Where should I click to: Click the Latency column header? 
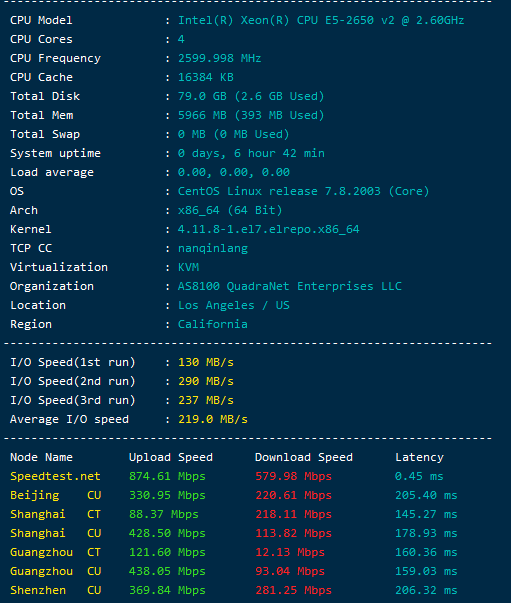tap(419, 457)
